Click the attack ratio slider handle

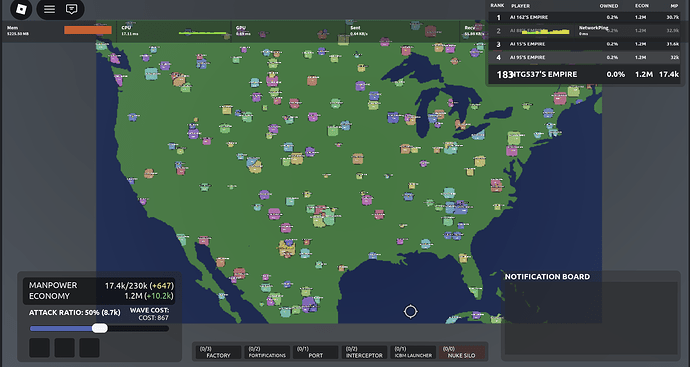[x=100, y=328]
